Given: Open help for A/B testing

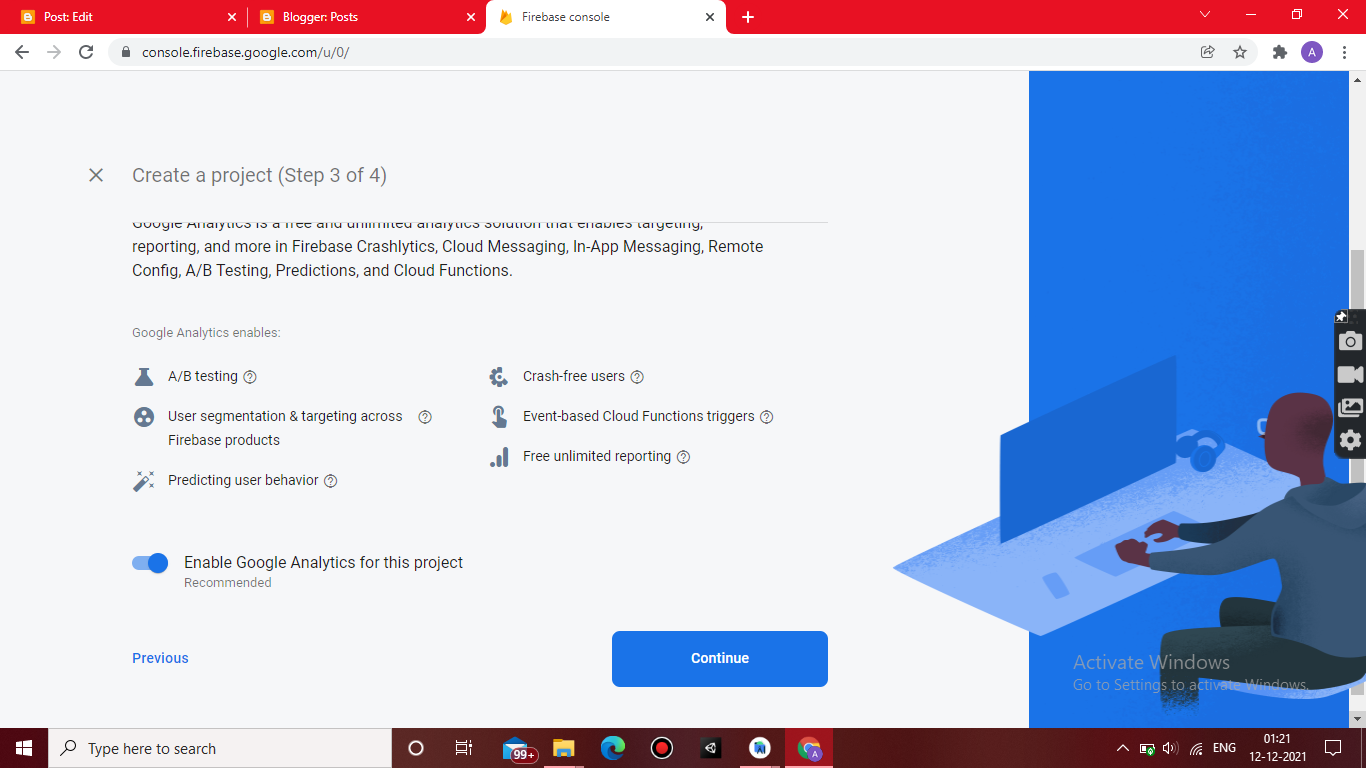Looking at the screenshot, I should 250,377.
